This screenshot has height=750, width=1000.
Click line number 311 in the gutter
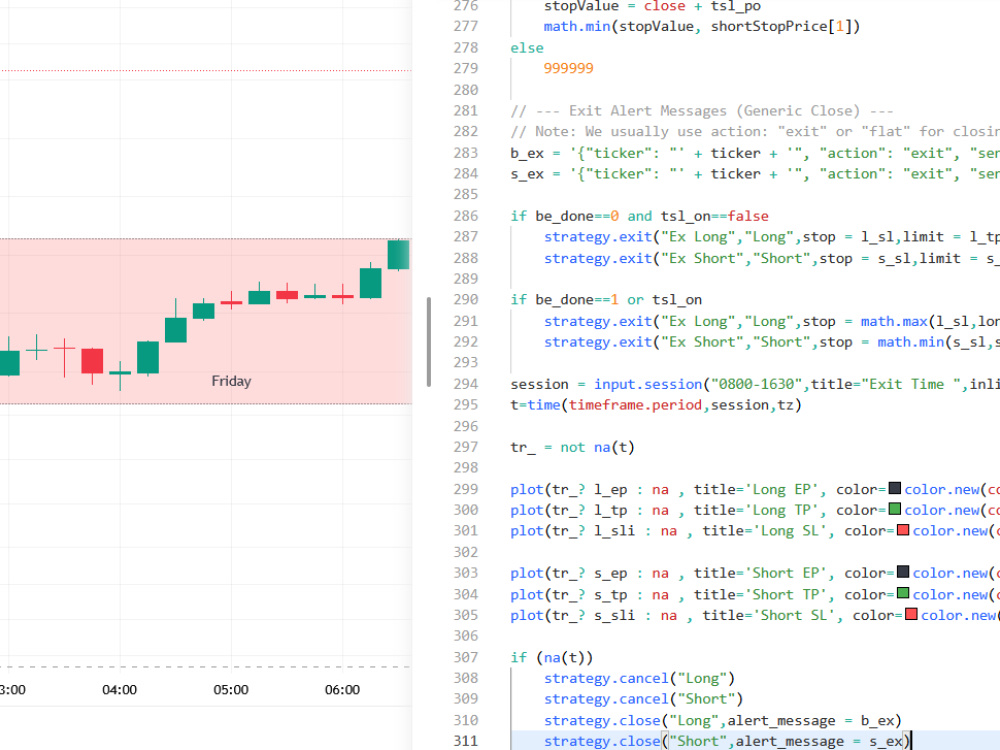(x=466, y=740)
